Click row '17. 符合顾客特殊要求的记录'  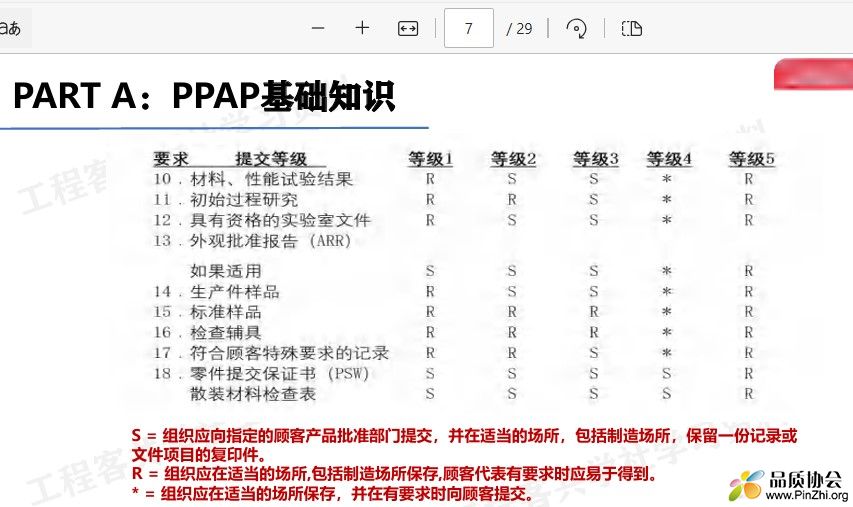271,353
